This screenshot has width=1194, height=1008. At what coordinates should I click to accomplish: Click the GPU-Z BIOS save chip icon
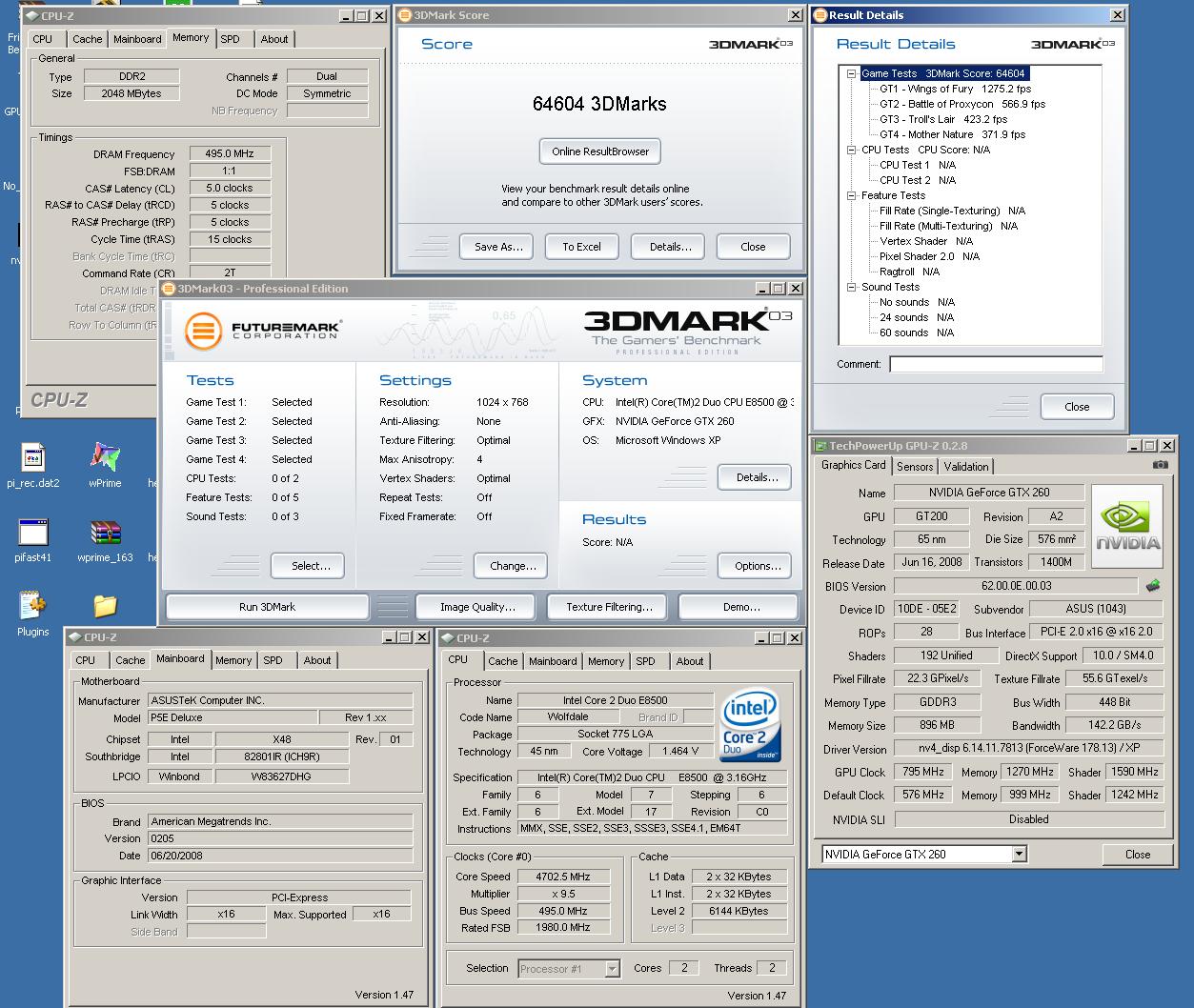(1153, 586)
